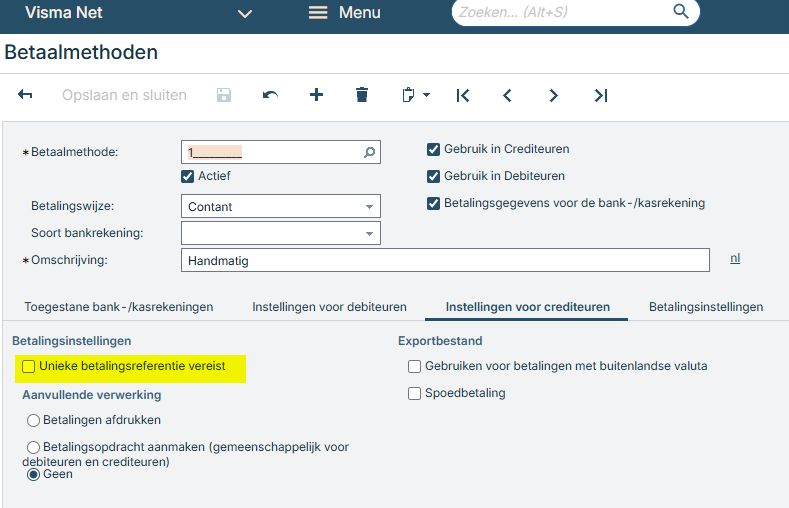
Task: Click the search magnifier in Zoeken box
Action: point(681,12)
